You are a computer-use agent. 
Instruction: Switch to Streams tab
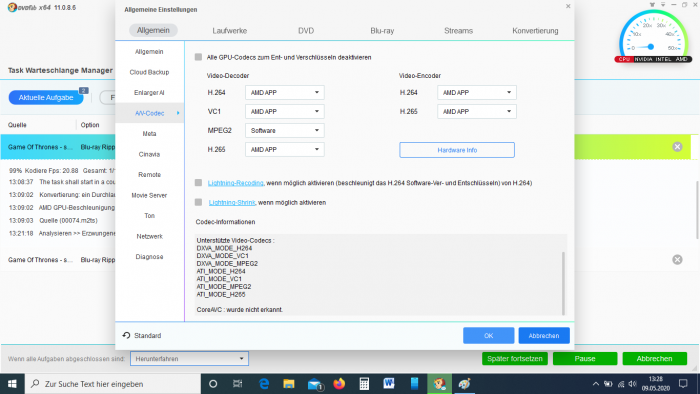coord(458,31)
